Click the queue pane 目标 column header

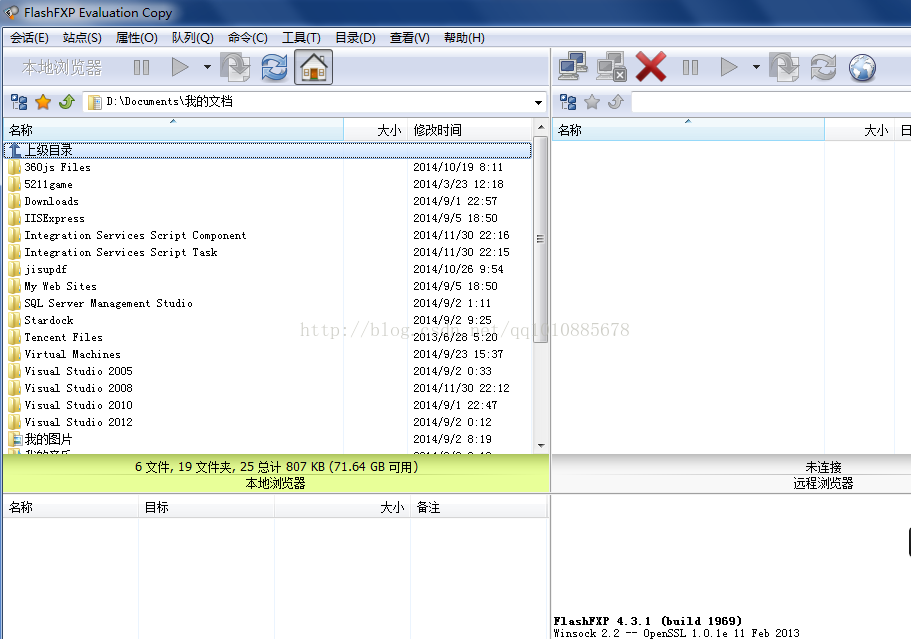tap(206, 507)
